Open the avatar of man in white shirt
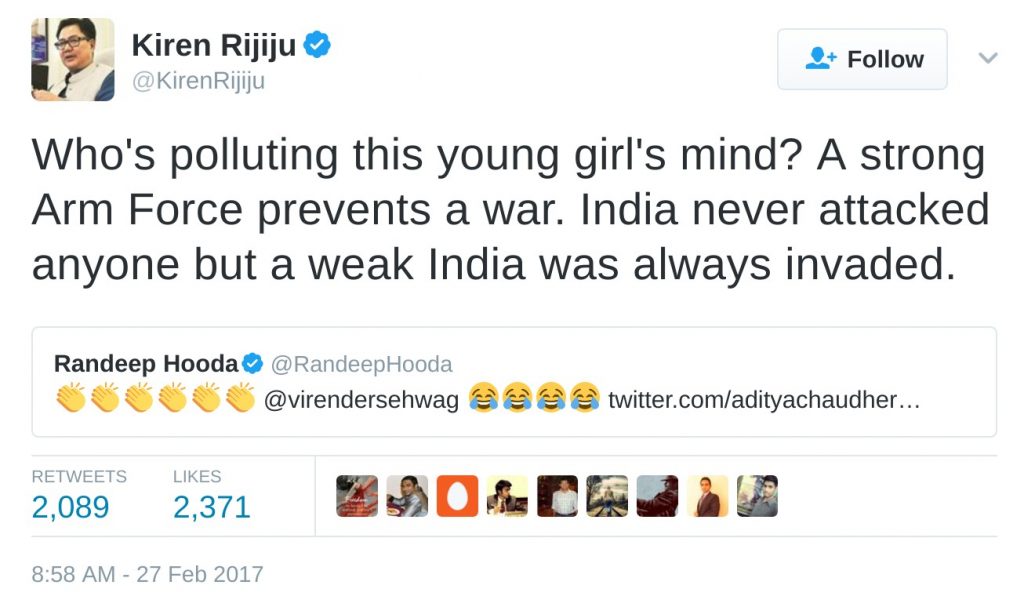This screenshot has height=607, width=1024. (557, 496)
